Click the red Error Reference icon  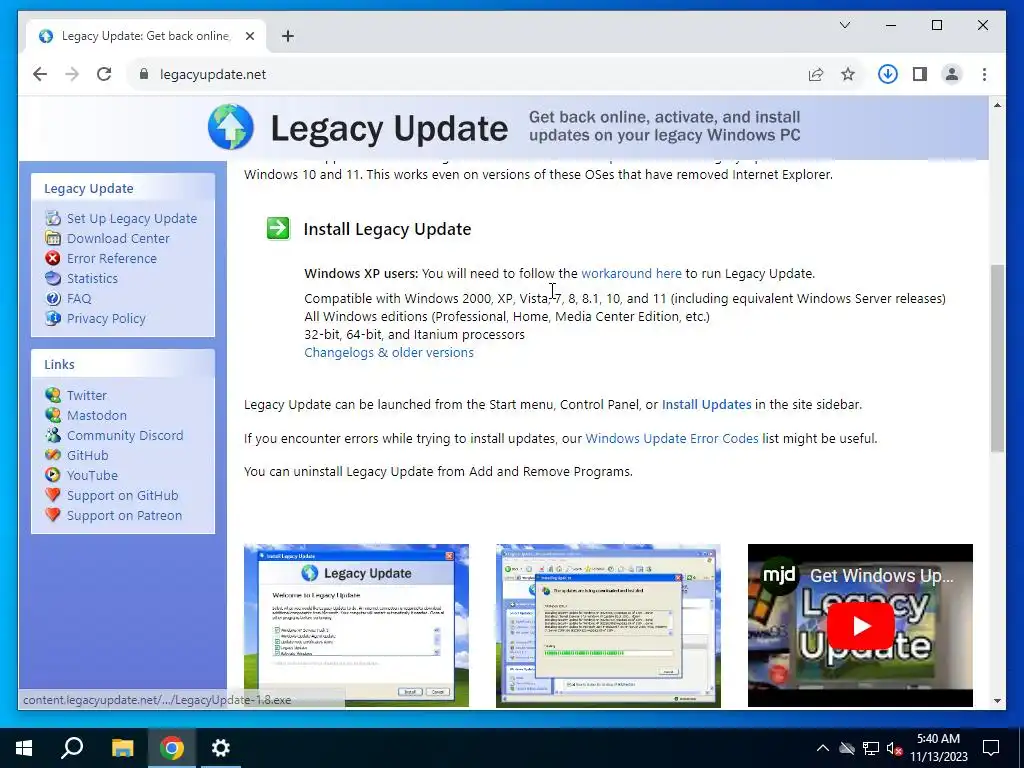53,258
